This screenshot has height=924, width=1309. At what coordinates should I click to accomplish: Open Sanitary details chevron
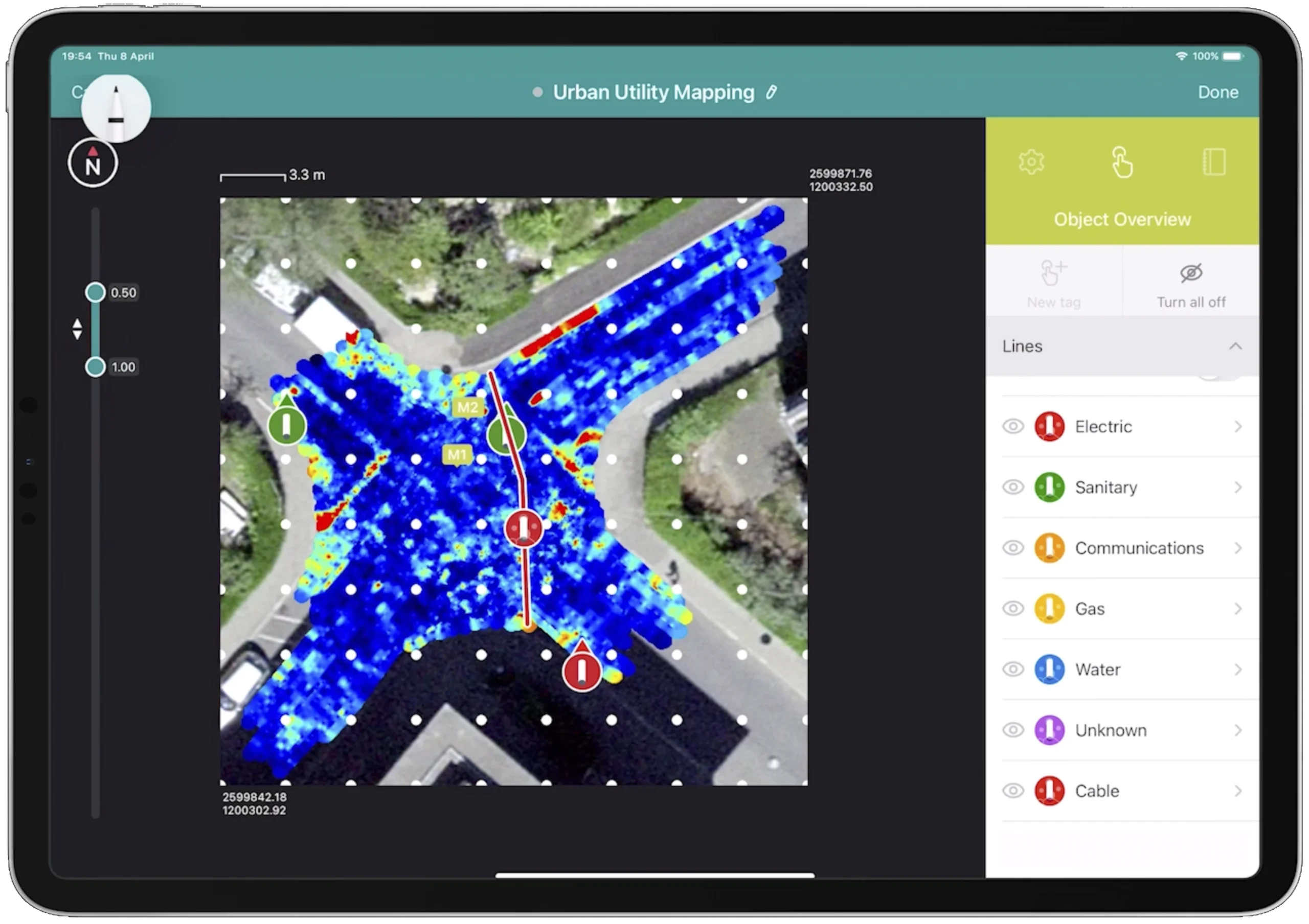[1238, 488]
